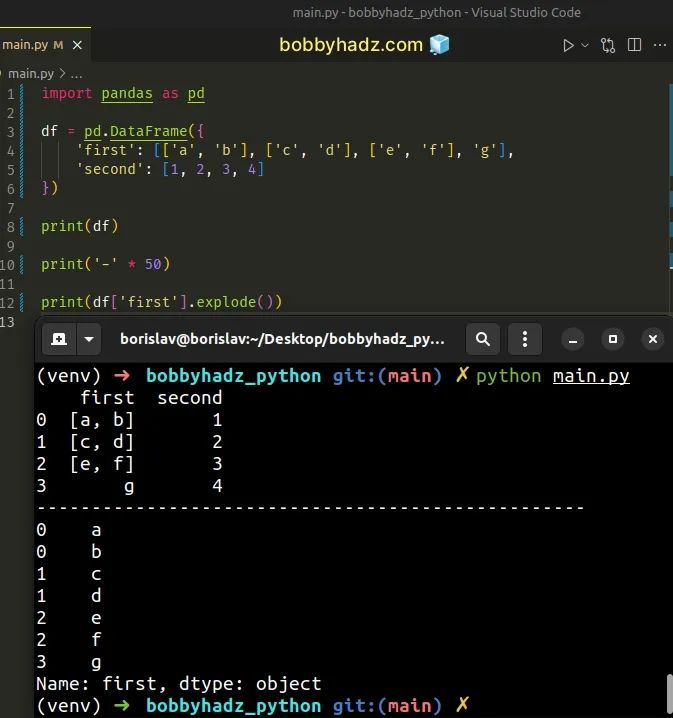Viewport: 673px width, 718px height.
Task: Click main.py link in terminal command
Action: [591, 376]
